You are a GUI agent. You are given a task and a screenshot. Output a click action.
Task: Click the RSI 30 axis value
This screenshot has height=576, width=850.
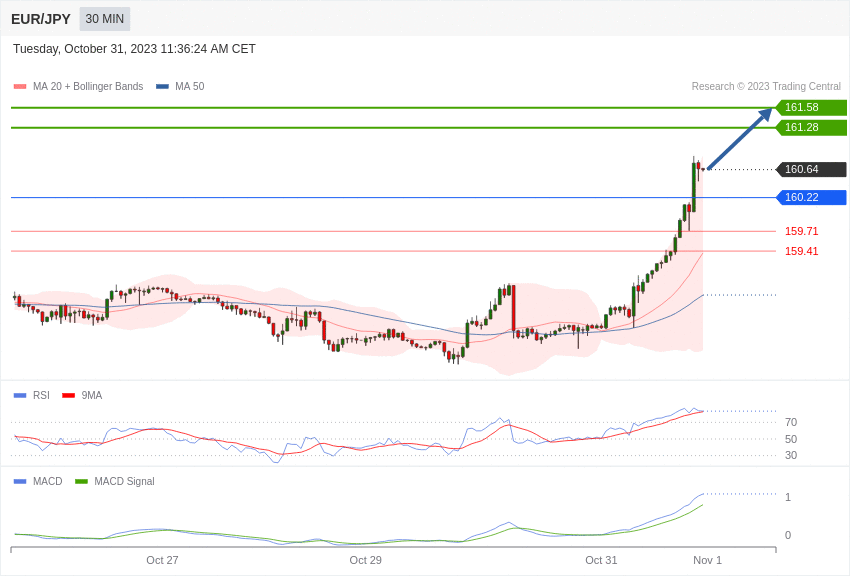coord(791,455)
